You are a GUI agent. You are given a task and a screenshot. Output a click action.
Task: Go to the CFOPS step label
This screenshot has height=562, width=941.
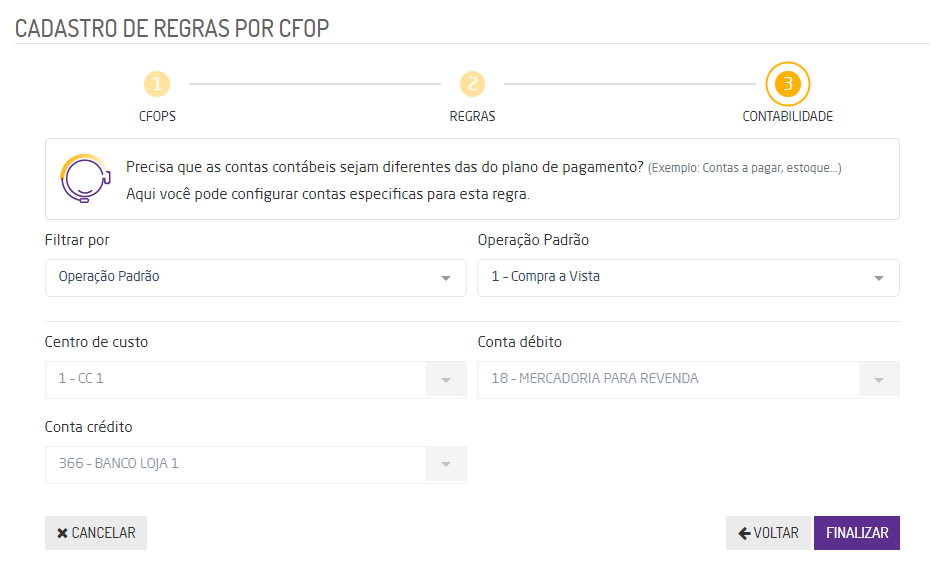point(157,116)
